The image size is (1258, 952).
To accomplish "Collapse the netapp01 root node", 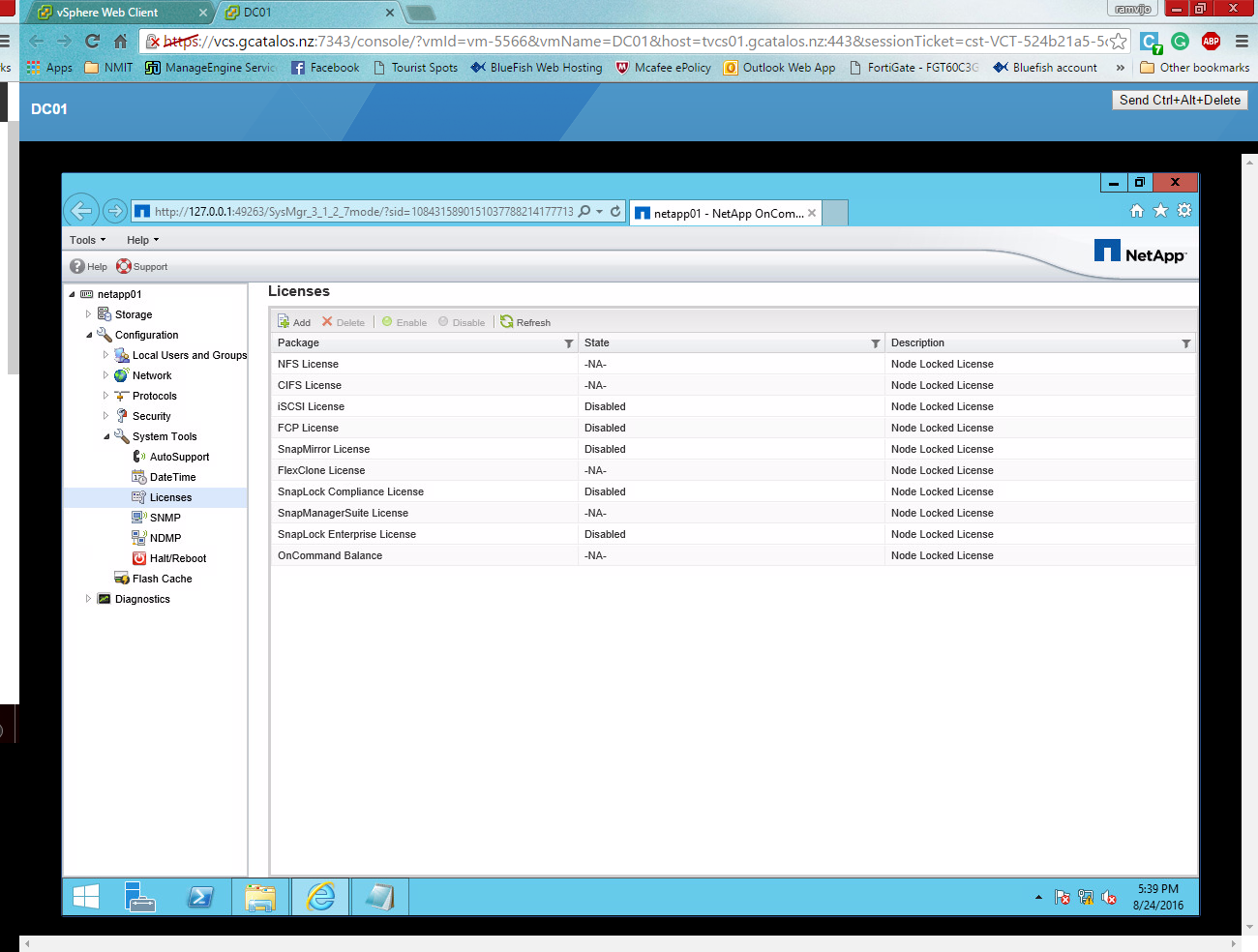I will click(72, 294).
